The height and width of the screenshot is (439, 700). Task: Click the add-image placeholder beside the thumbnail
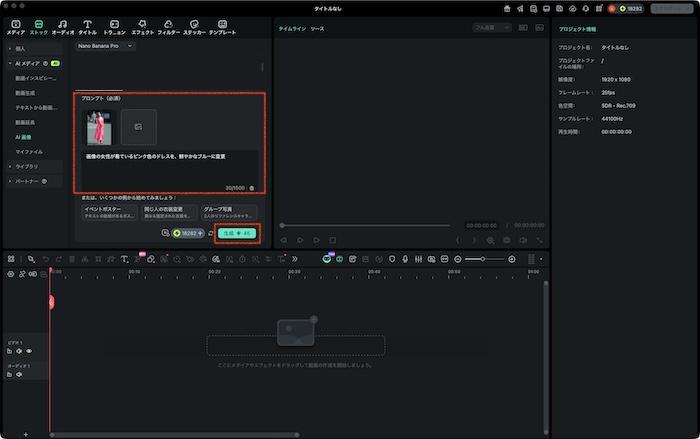point(139,126)
